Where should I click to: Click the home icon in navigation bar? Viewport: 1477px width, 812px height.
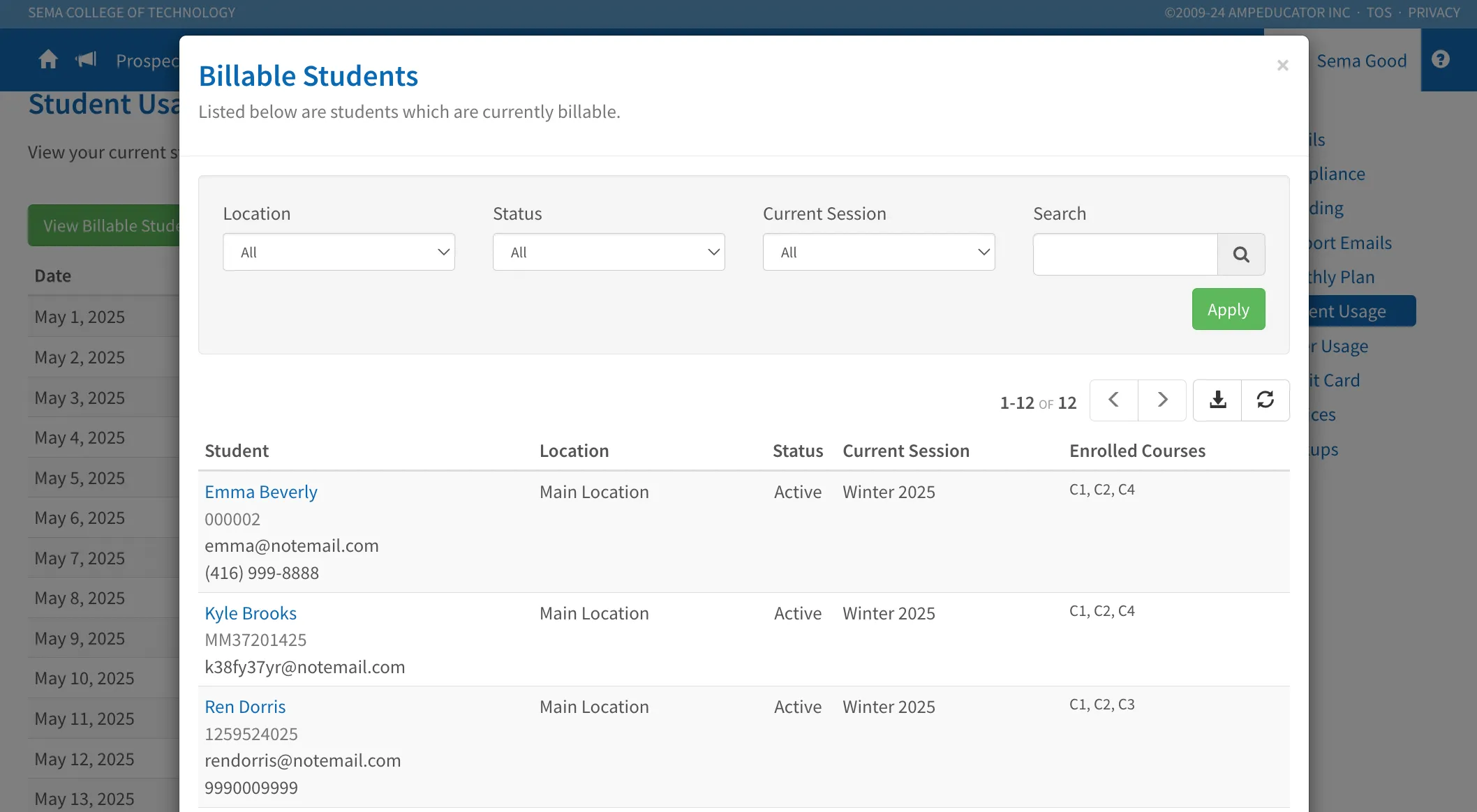click(48, 60)
